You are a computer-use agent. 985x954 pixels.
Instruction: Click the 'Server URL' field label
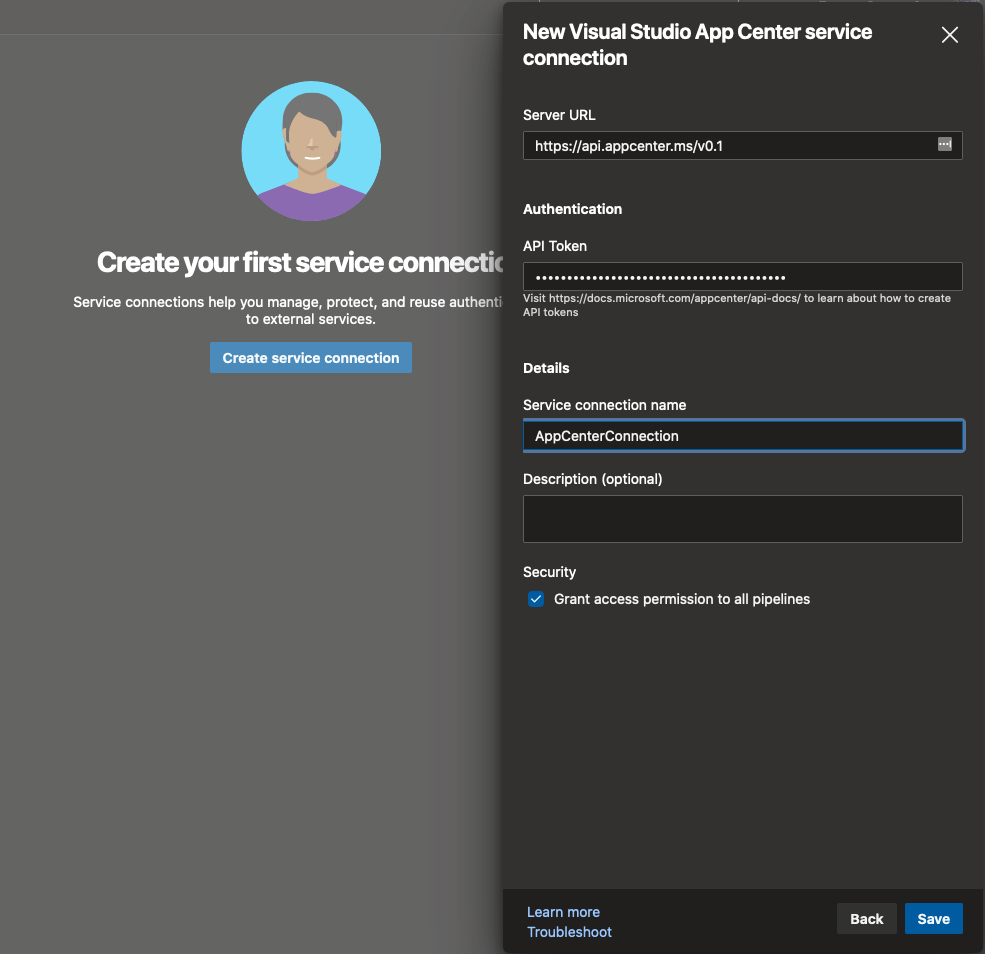[559, 115]
